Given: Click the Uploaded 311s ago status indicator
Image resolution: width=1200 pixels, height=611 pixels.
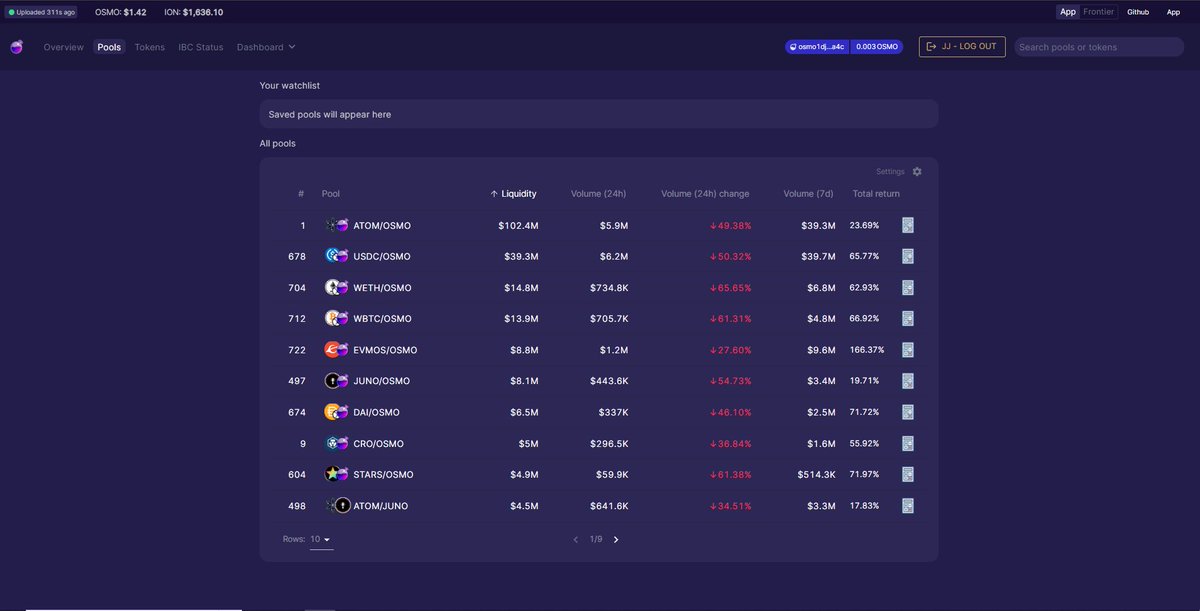Looking at the screenshot, I should tap(42, 12).
